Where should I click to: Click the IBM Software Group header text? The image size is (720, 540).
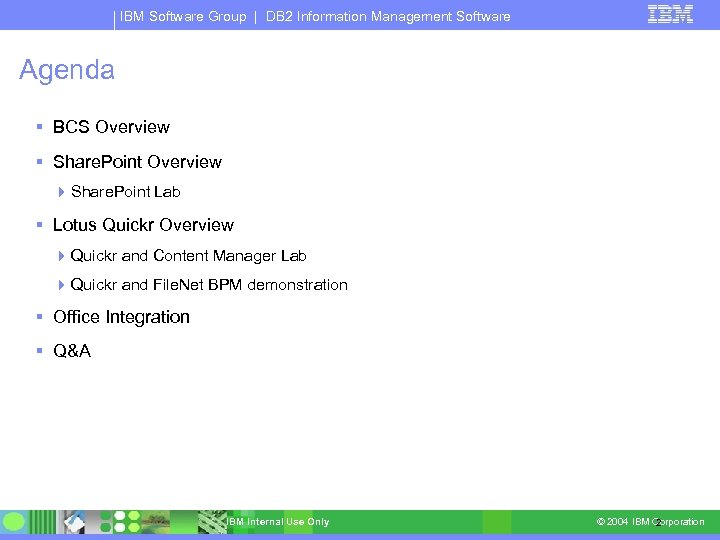tap(183, 17)
